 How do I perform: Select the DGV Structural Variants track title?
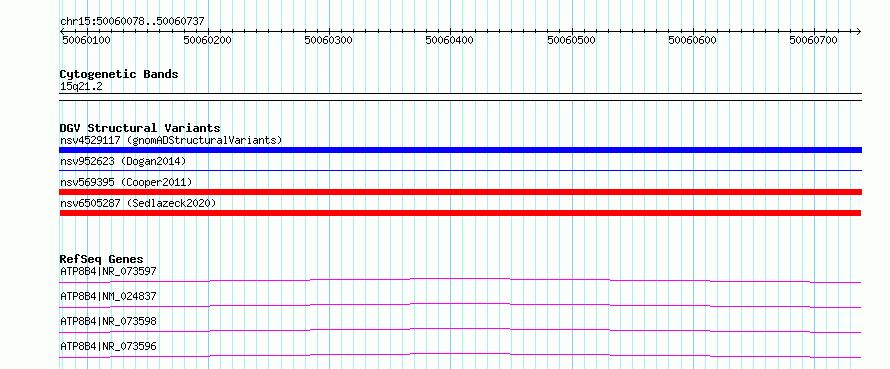click(140, 128)
